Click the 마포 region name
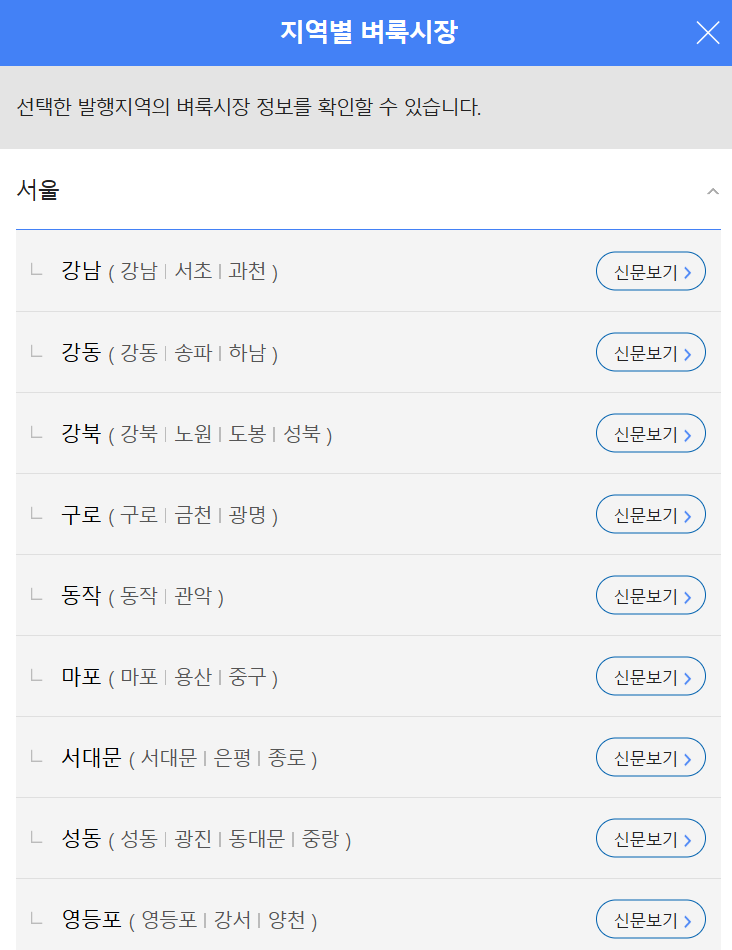Image resolution: width=732 pixels, height=950 pixels. click(81, 676)
